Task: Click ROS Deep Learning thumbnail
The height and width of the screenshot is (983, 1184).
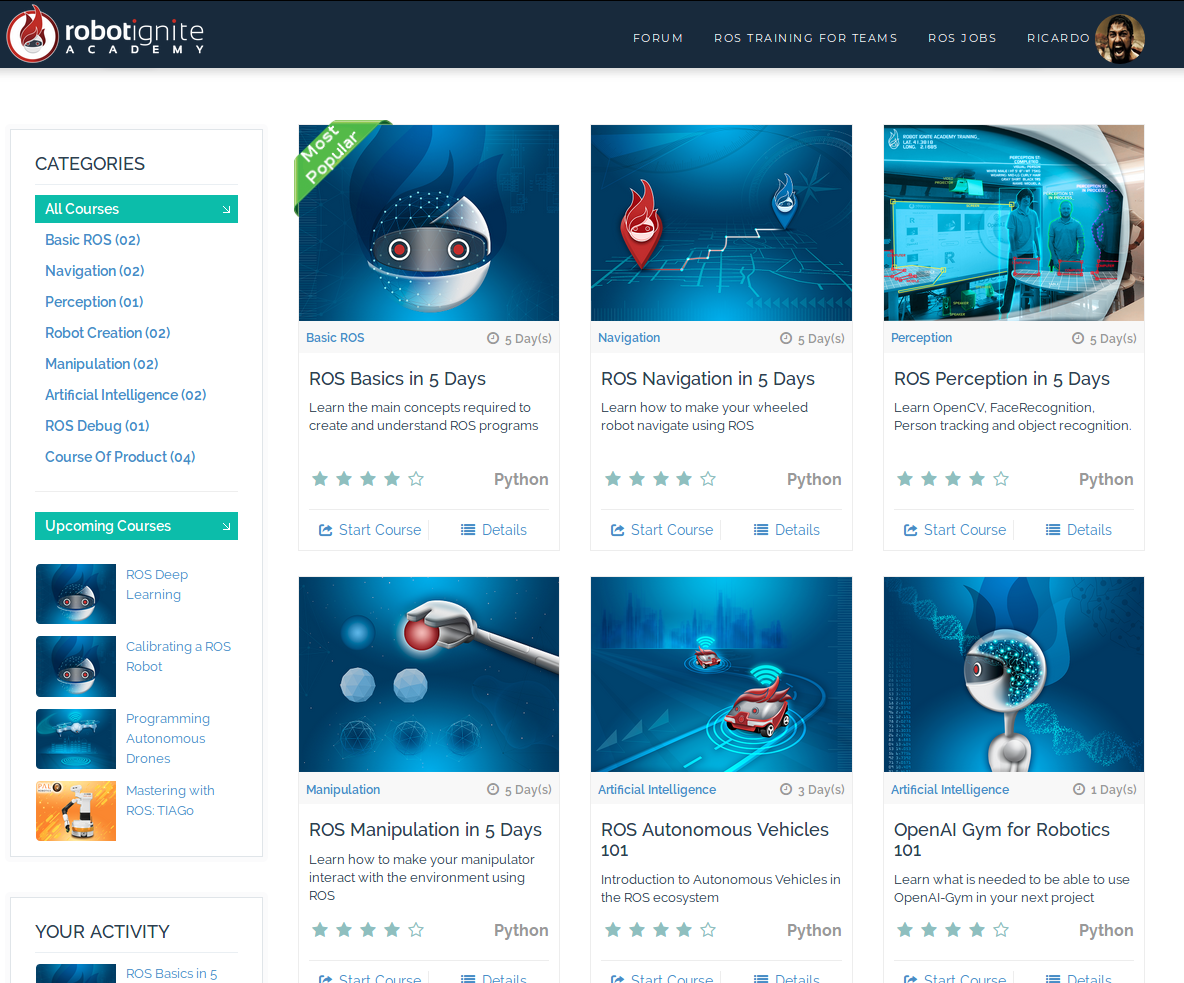Action: 76,594
